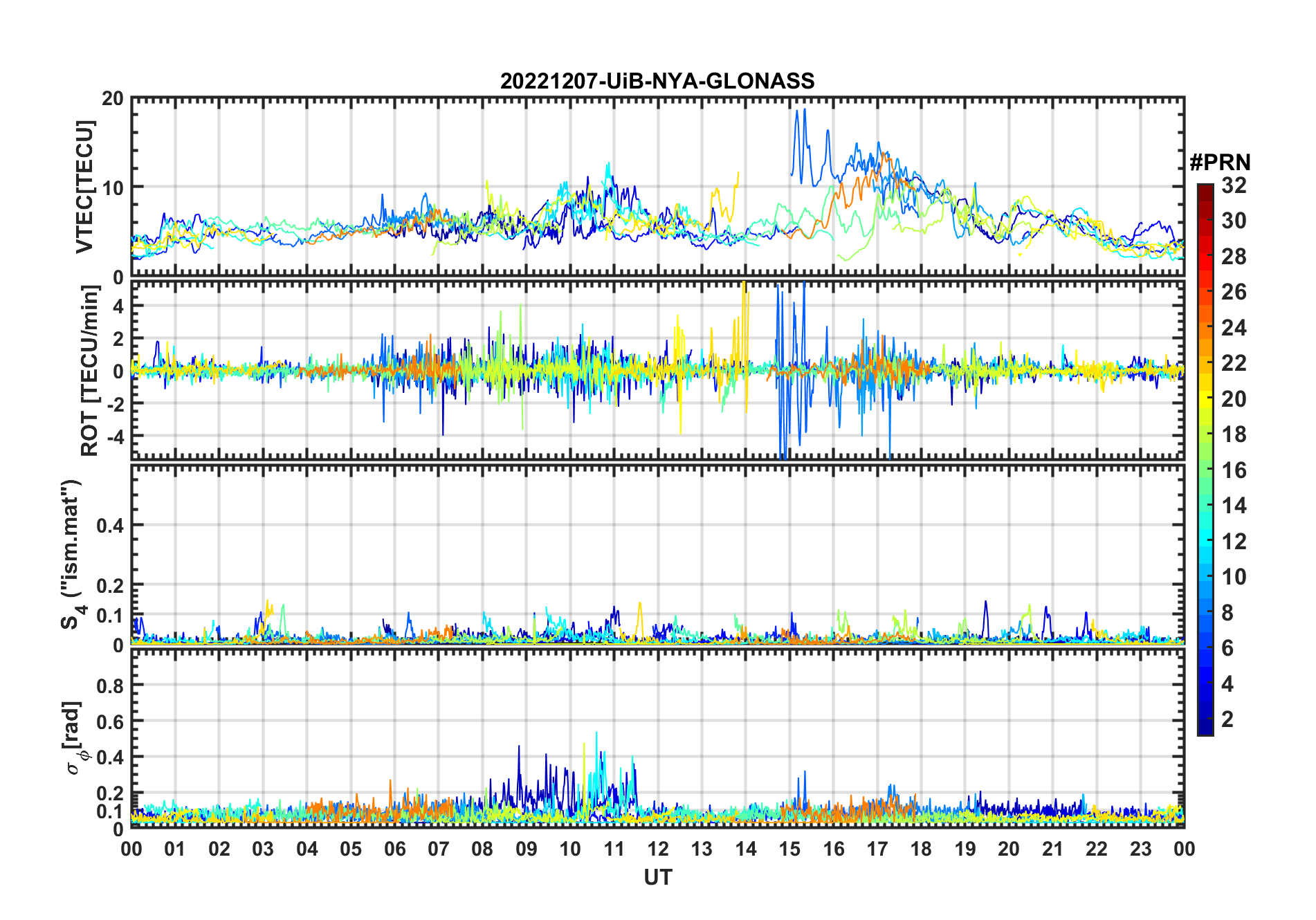
Task: Click the UT x-axis label
Action: [658, 877]
